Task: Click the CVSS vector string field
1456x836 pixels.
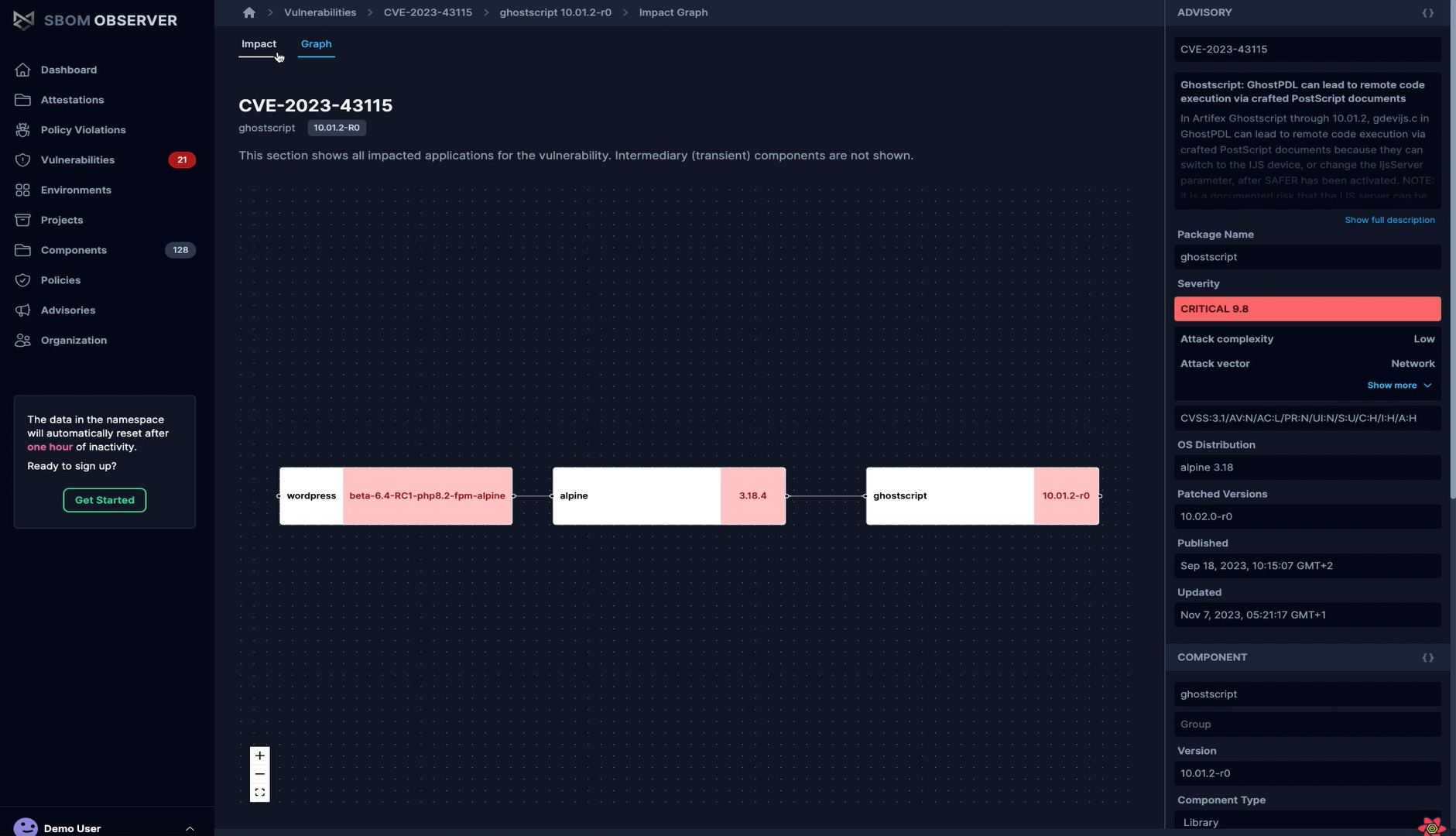Action: click(1307, 418)
